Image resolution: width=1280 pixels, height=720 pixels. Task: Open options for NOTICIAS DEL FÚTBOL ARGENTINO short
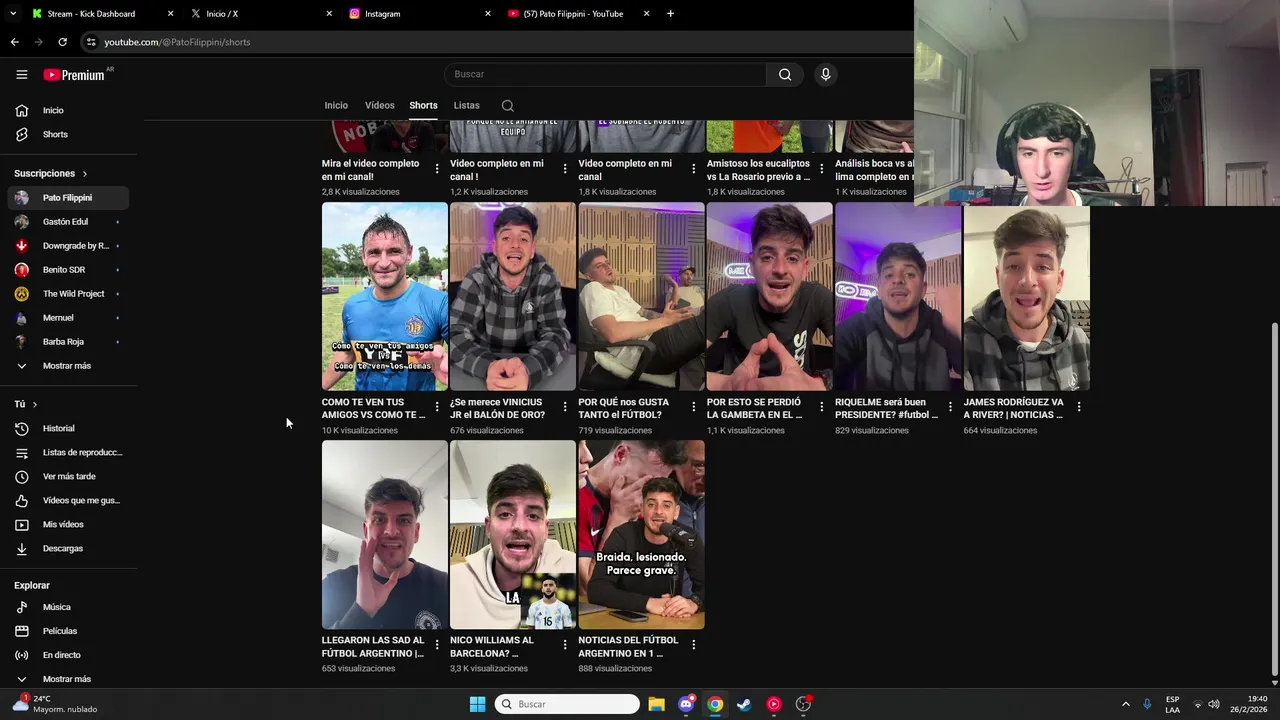[693, 645]
